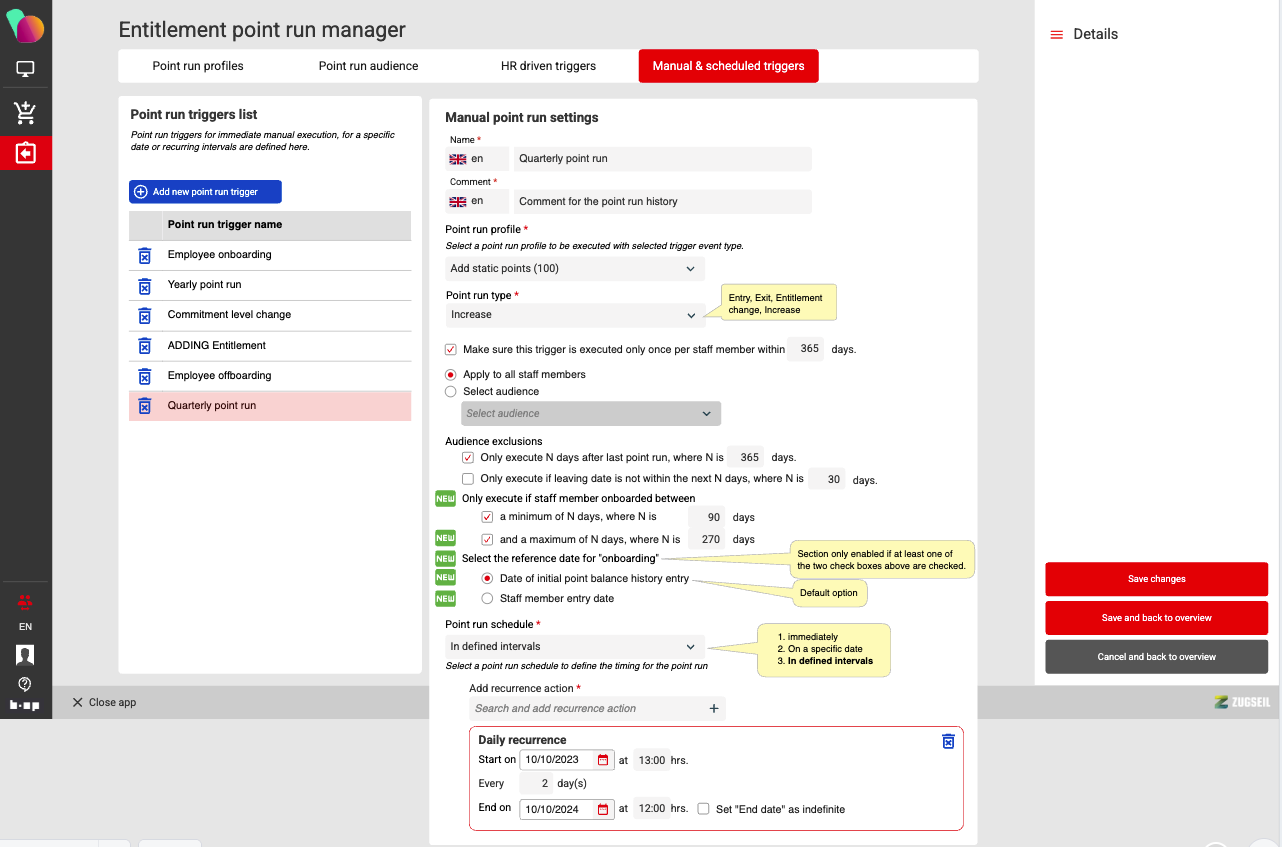Click the shopping cart sidebar icon

point(25,112)
